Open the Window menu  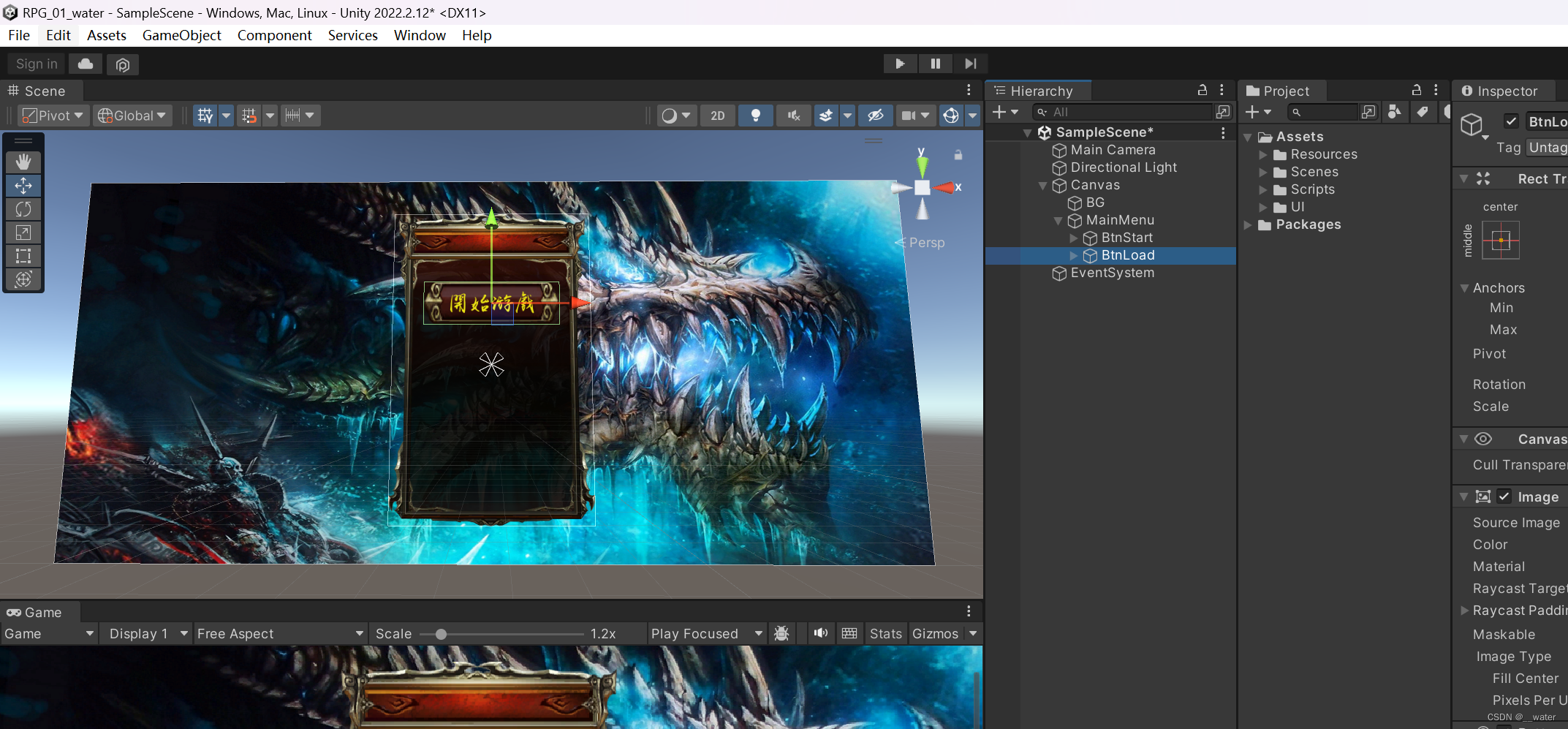(x=420, y=35)
